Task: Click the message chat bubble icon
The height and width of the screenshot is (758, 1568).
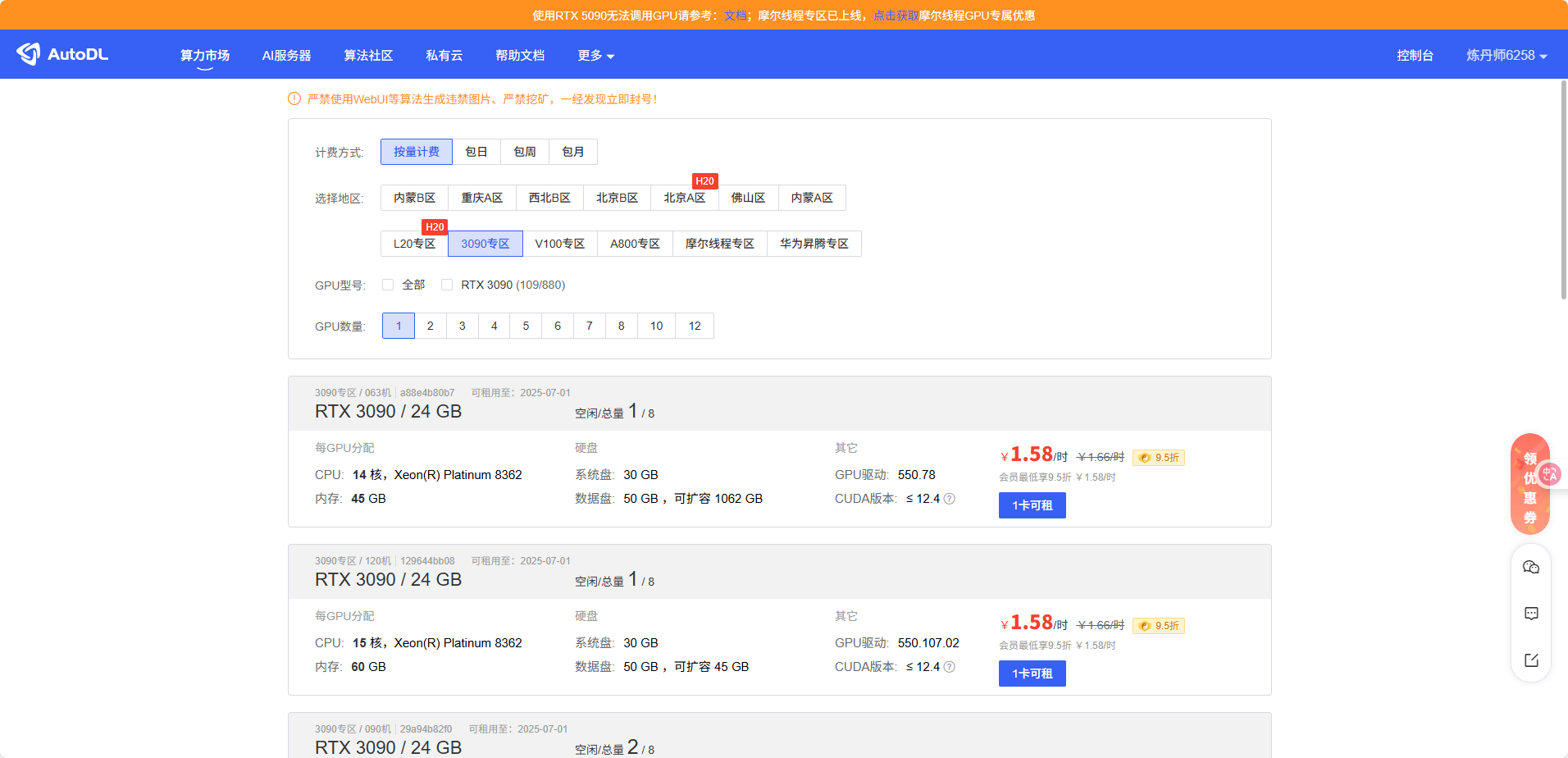Action: point(1530,614)
